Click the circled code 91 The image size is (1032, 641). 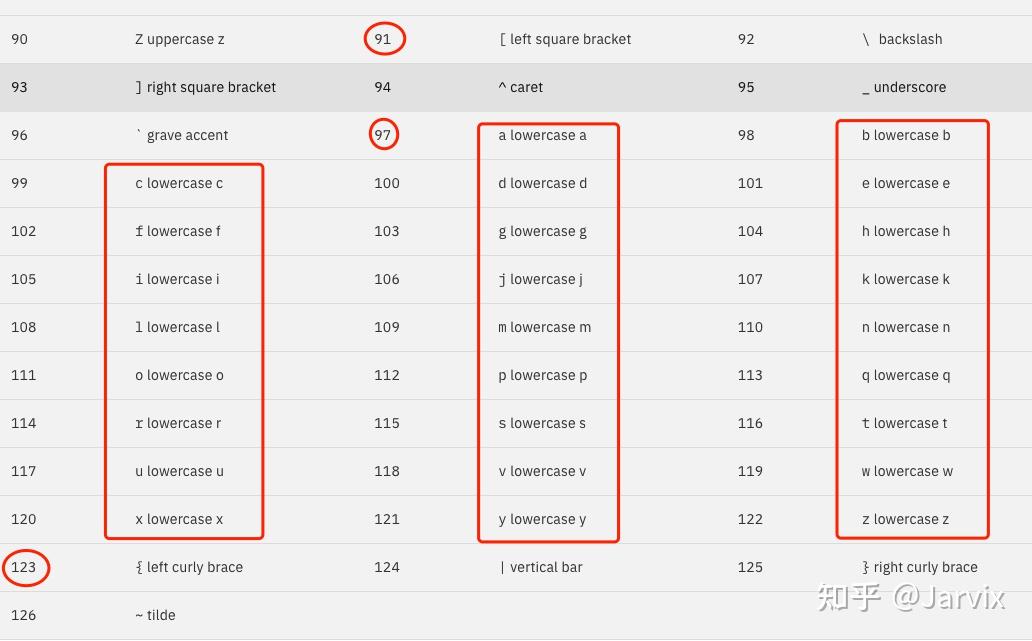383,39
